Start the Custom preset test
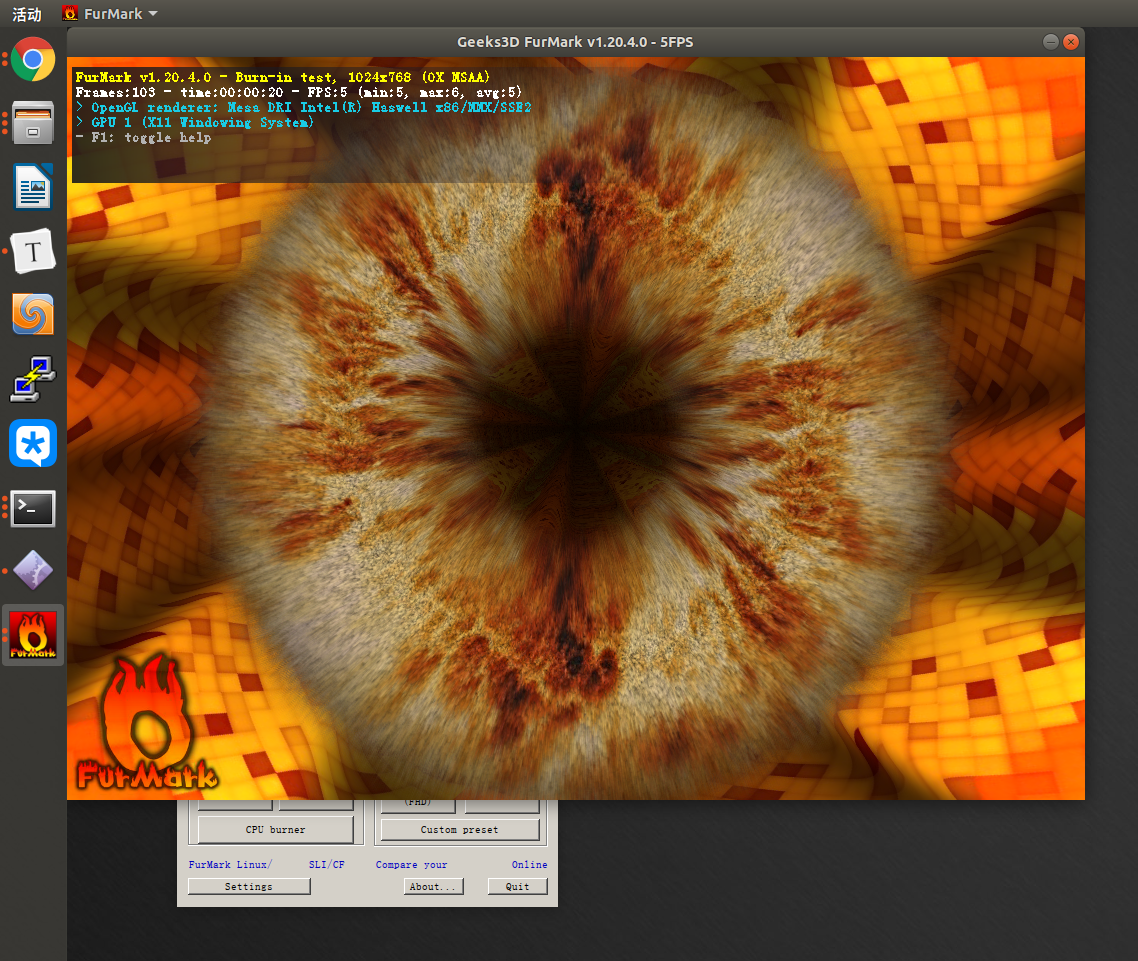The width and height of the screenshot is (1138, 961). (459, 829)
